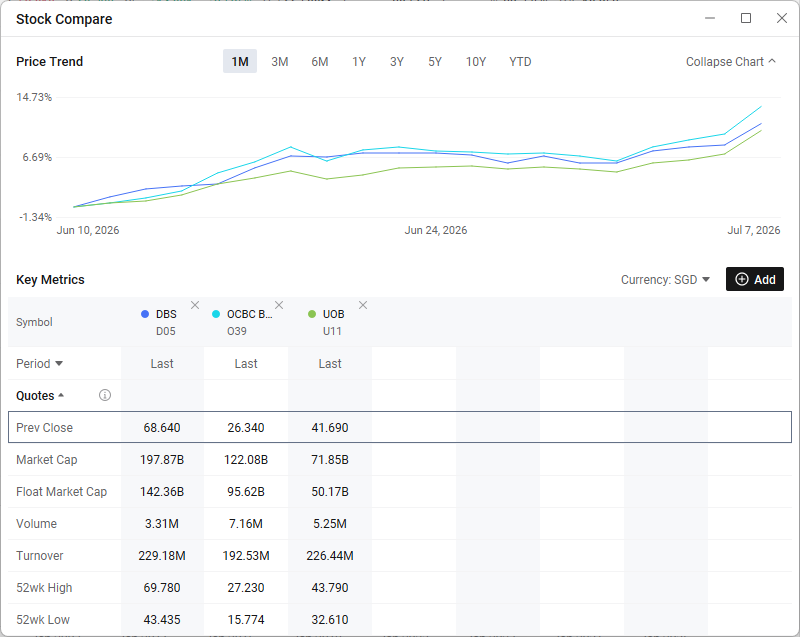The height and width of the screenshot is (637, 800).
Task: Open the Period dropdown
Action: (x=39, y=364)
